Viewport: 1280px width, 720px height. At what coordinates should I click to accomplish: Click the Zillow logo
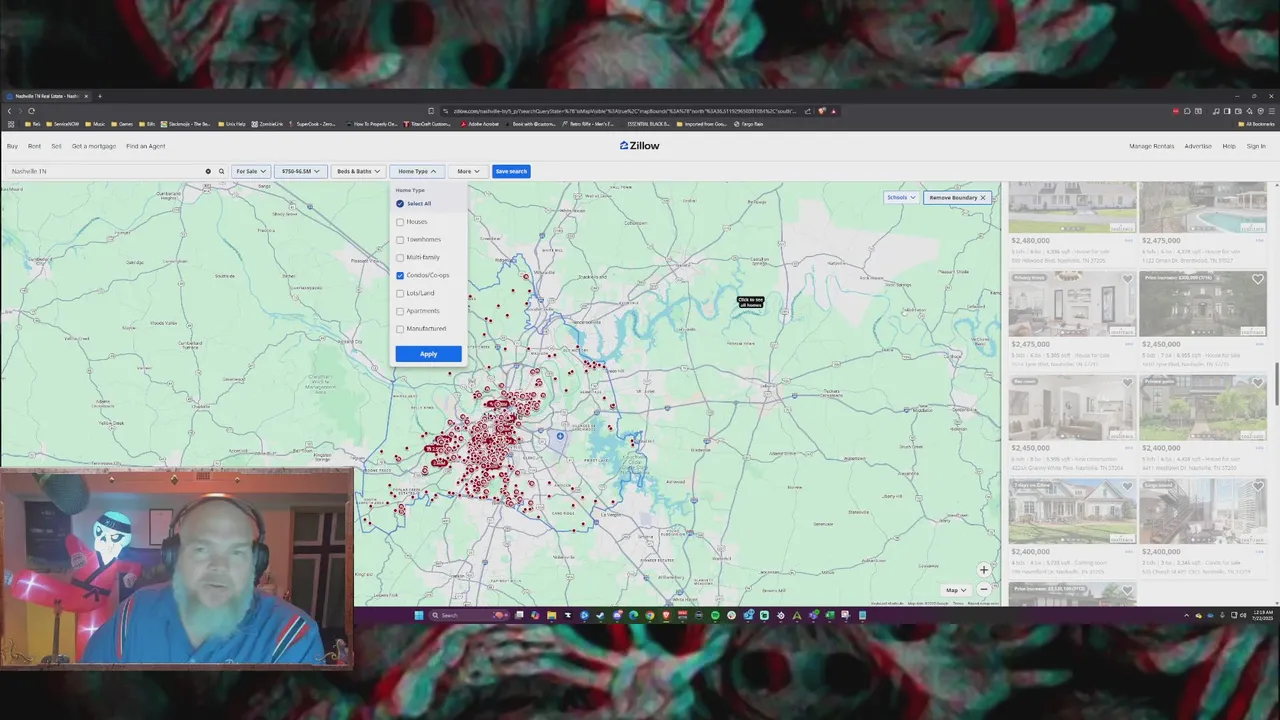pyautogui.click(x=639, y=146)
